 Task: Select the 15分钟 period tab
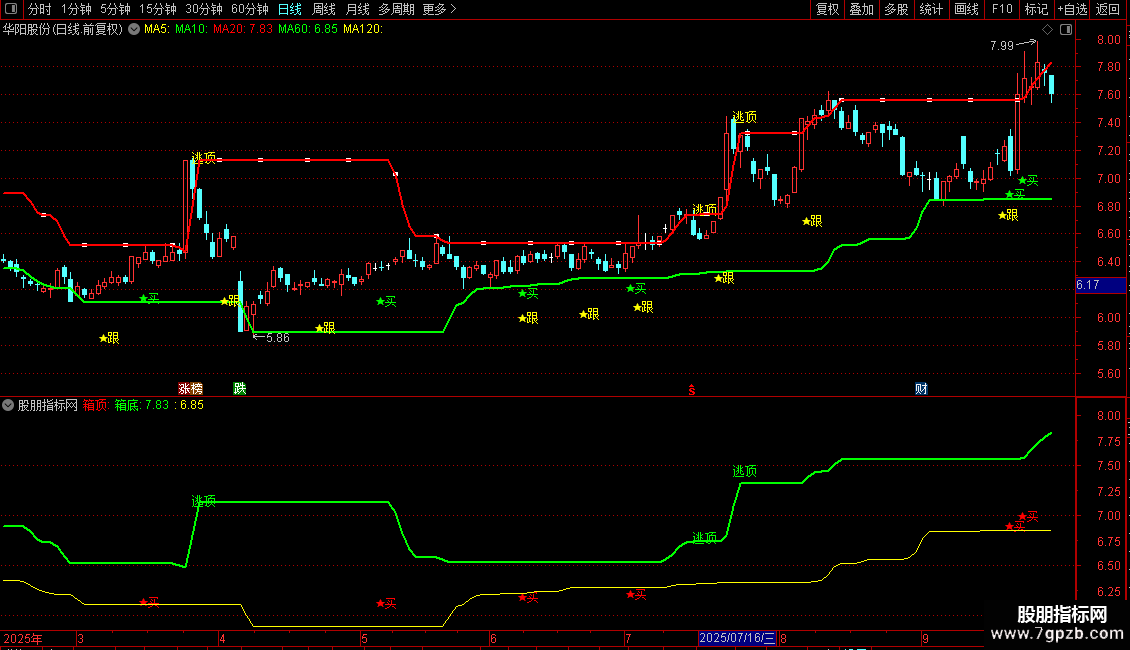point(158,9)
